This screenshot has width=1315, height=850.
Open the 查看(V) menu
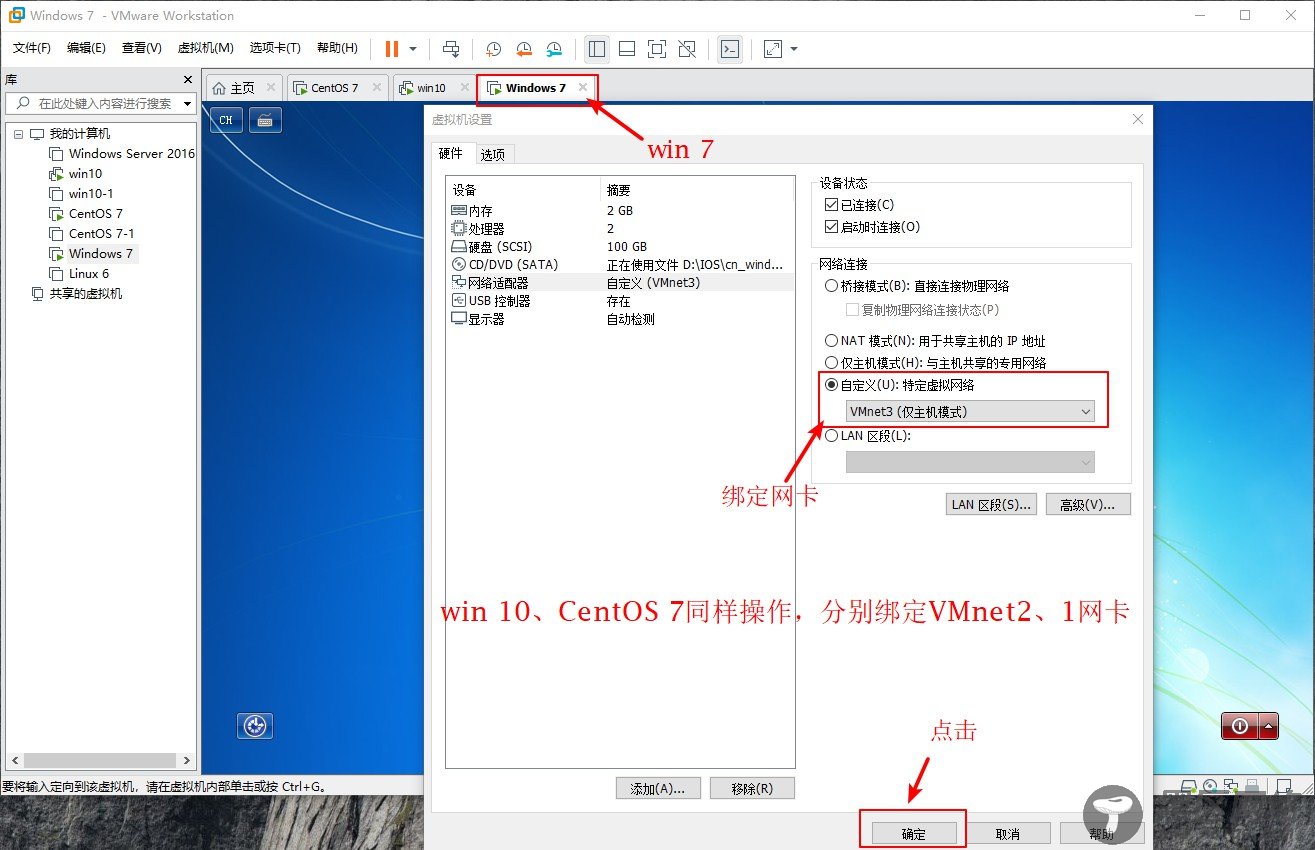141,48
